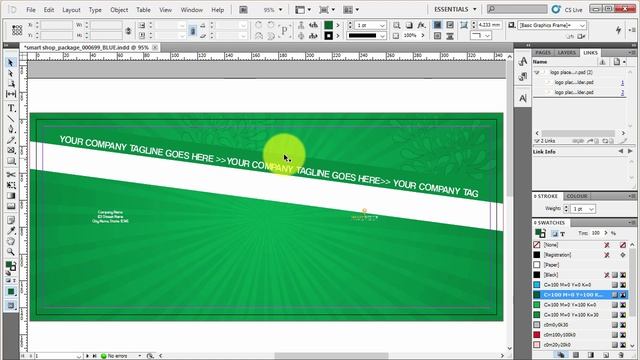640x360 pixels.
Task: Select the Gap tool
Action: pos(11,94)
